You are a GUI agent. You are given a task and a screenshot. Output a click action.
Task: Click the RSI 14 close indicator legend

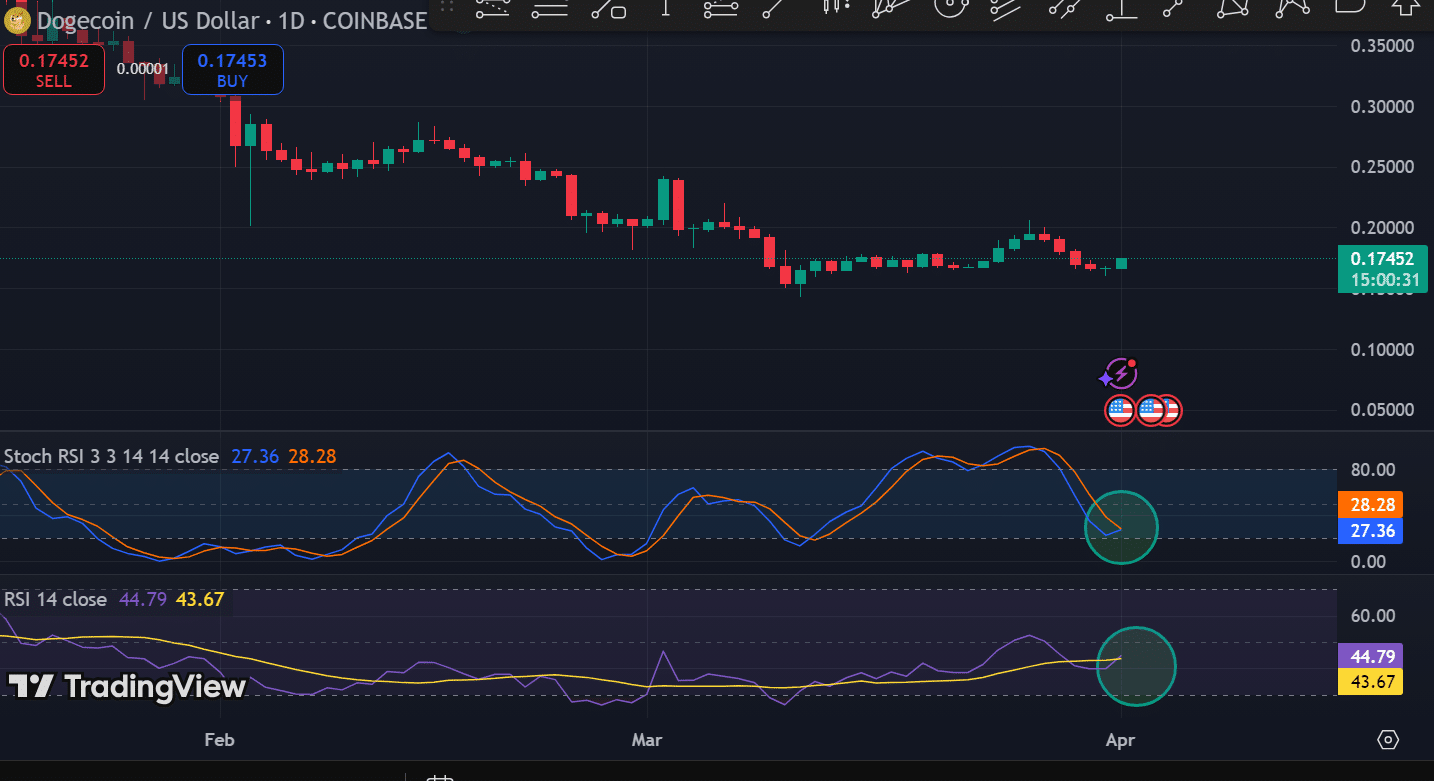tap(55, 600)
